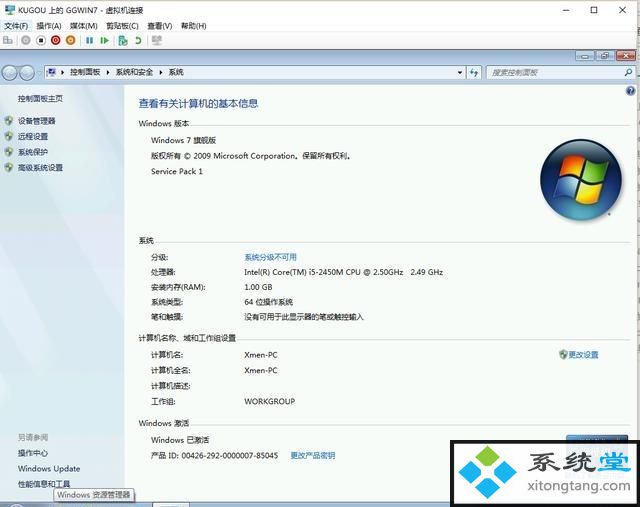The image size is (640, 507).
Task: Expand the arrow before 控制面板 in breadcrumb
Action: coord(62,72)
